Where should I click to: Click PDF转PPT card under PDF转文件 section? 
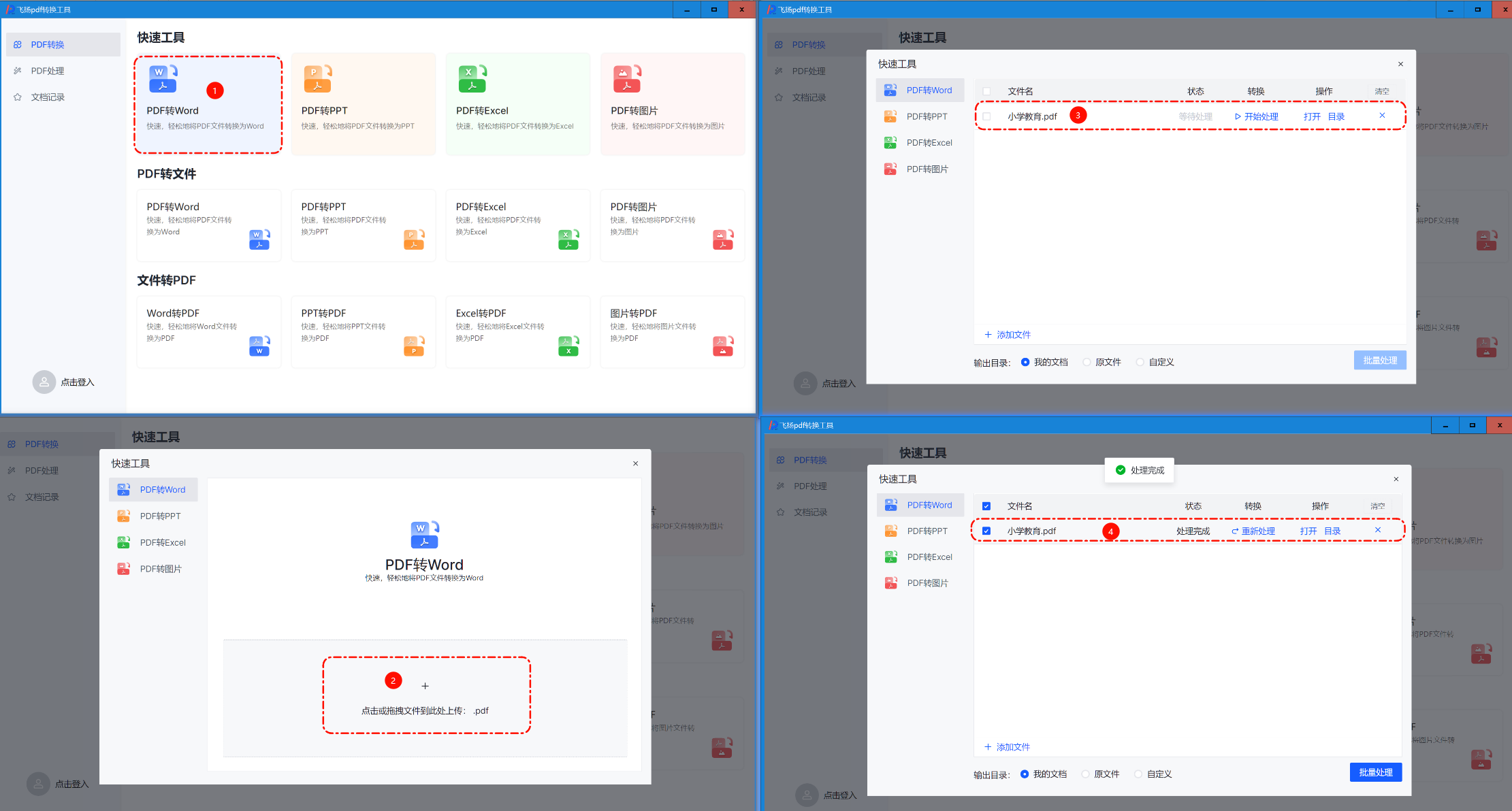(x=364, y=225)
